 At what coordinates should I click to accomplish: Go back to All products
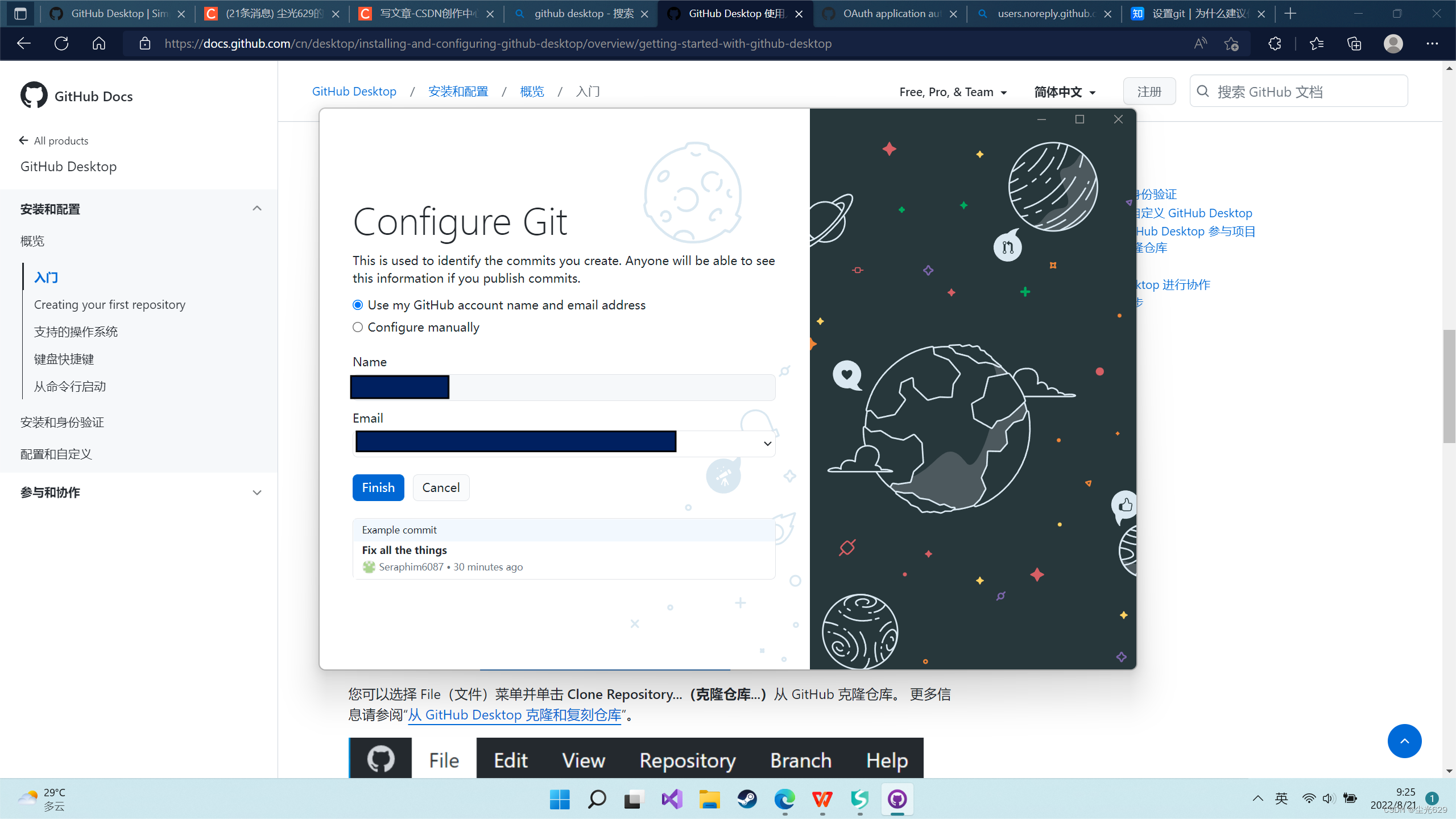[54, 140]
